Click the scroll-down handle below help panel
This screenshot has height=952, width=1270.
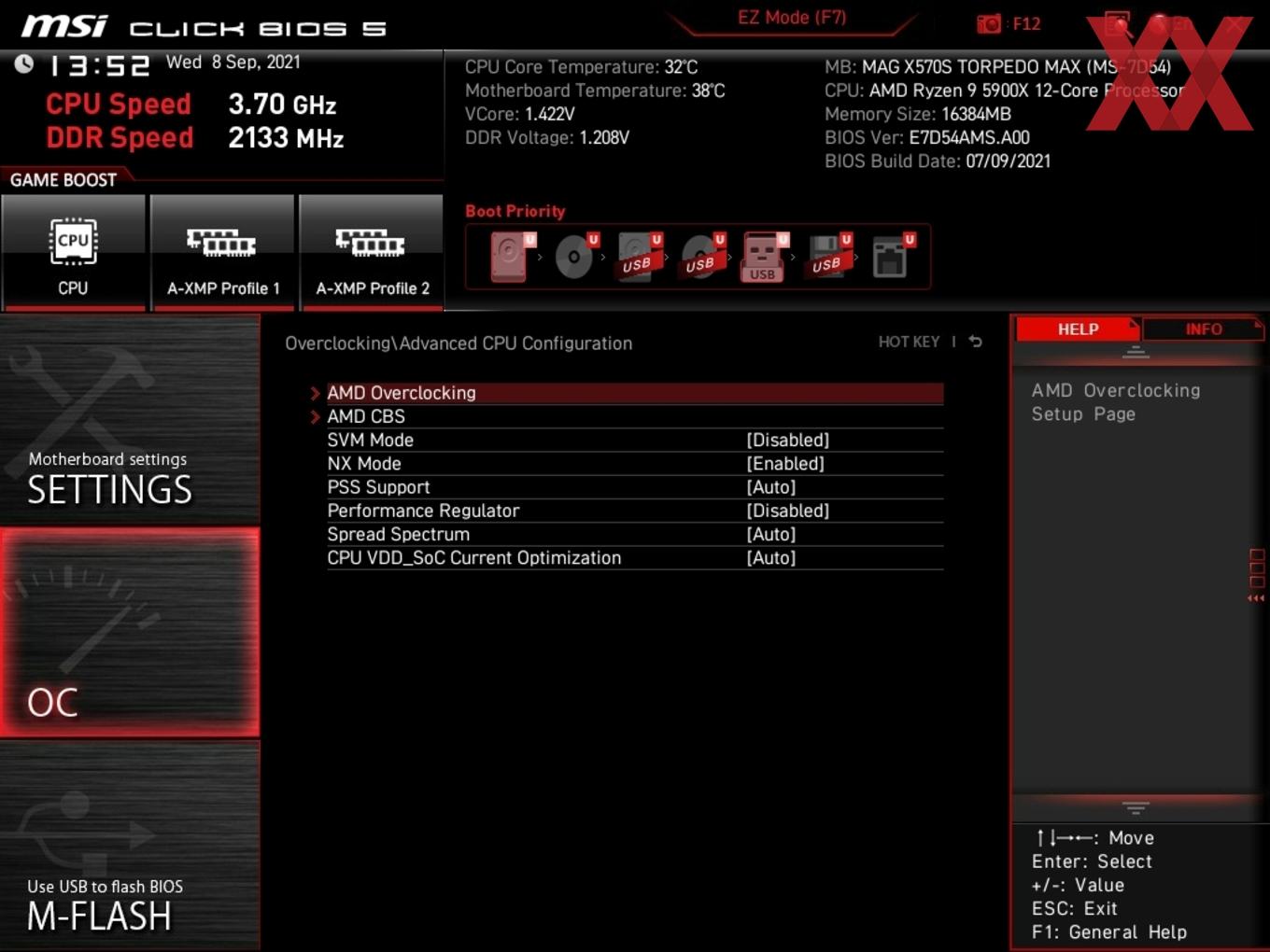point(1136,807)
